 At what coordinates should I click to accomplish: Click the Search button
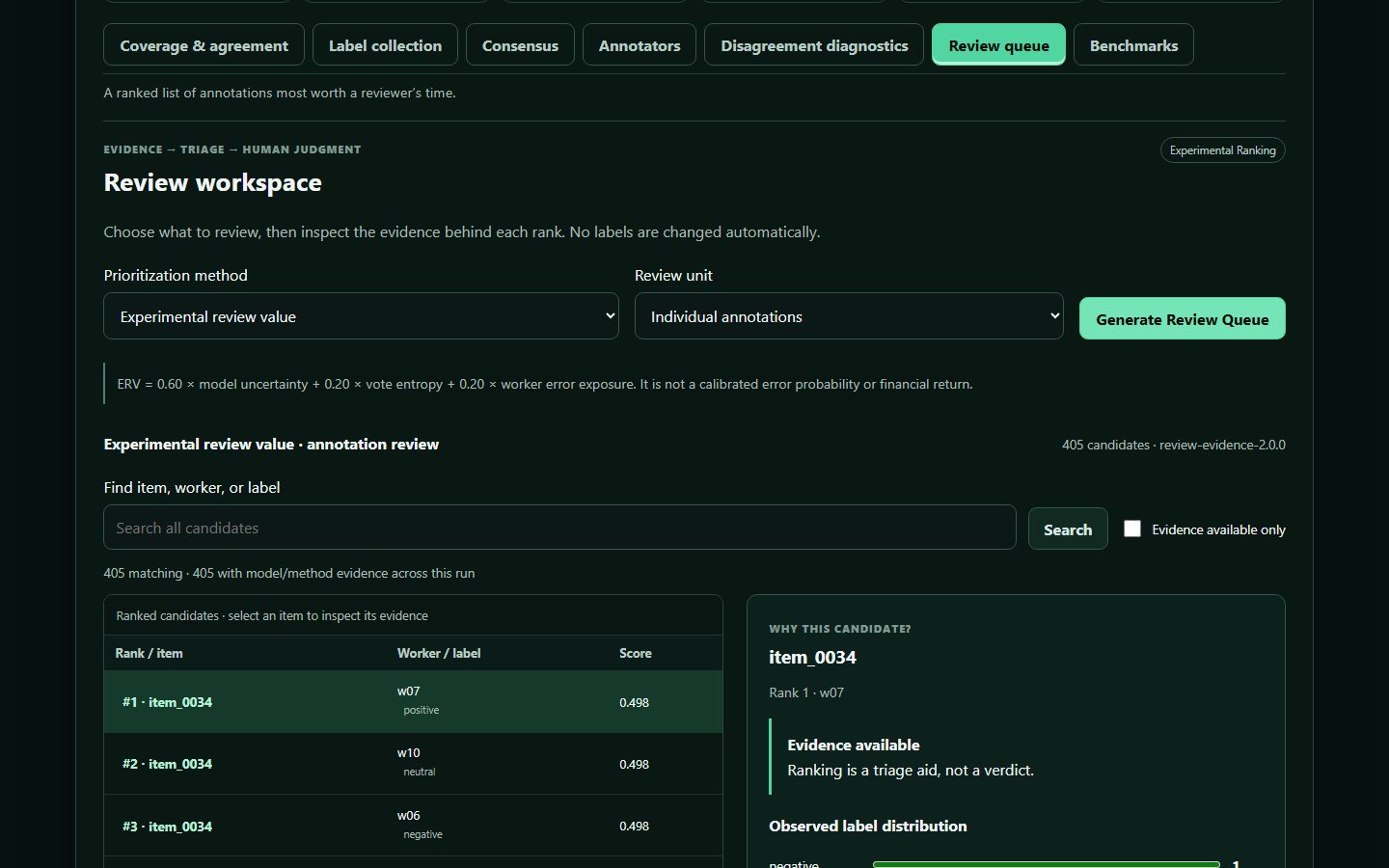pyautogui.click(x=1068, y=529)
